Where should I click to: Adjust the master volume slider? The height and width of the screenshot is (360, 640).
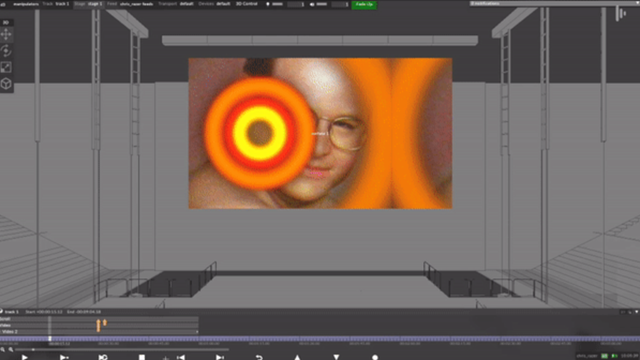click(x=322, y=4)
